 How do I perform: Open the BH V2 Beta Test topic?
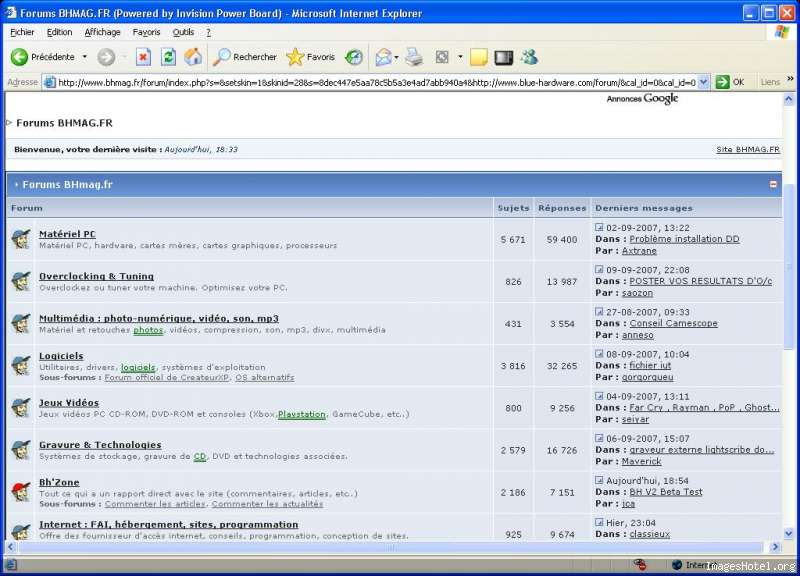point(666,492)
